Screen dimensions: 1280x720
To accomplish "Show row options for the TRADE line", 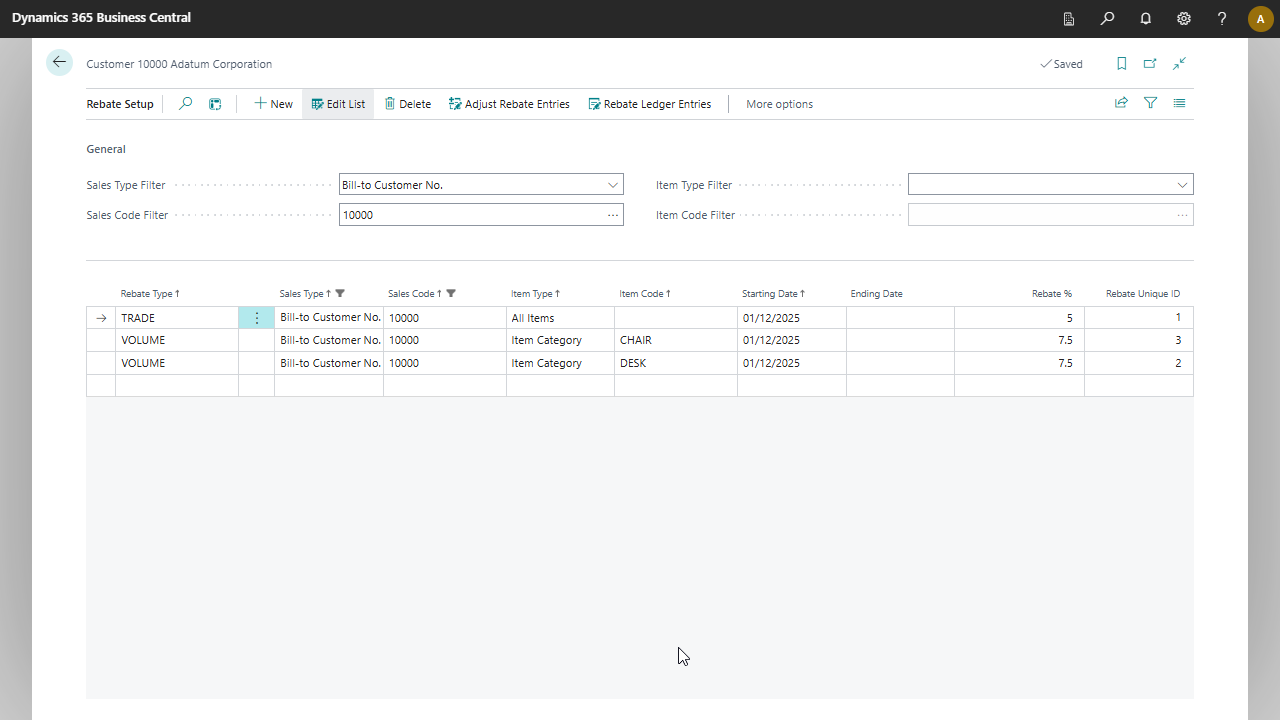I will (256, 318).
